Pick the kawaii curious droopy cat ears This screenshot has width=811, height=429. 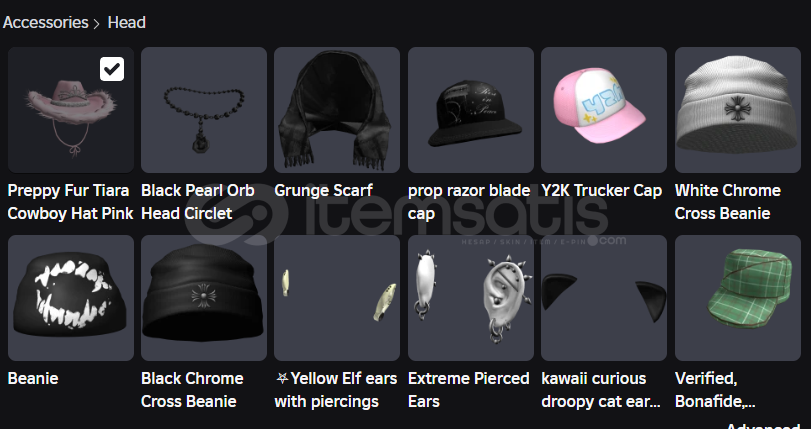tap(604, 298)
